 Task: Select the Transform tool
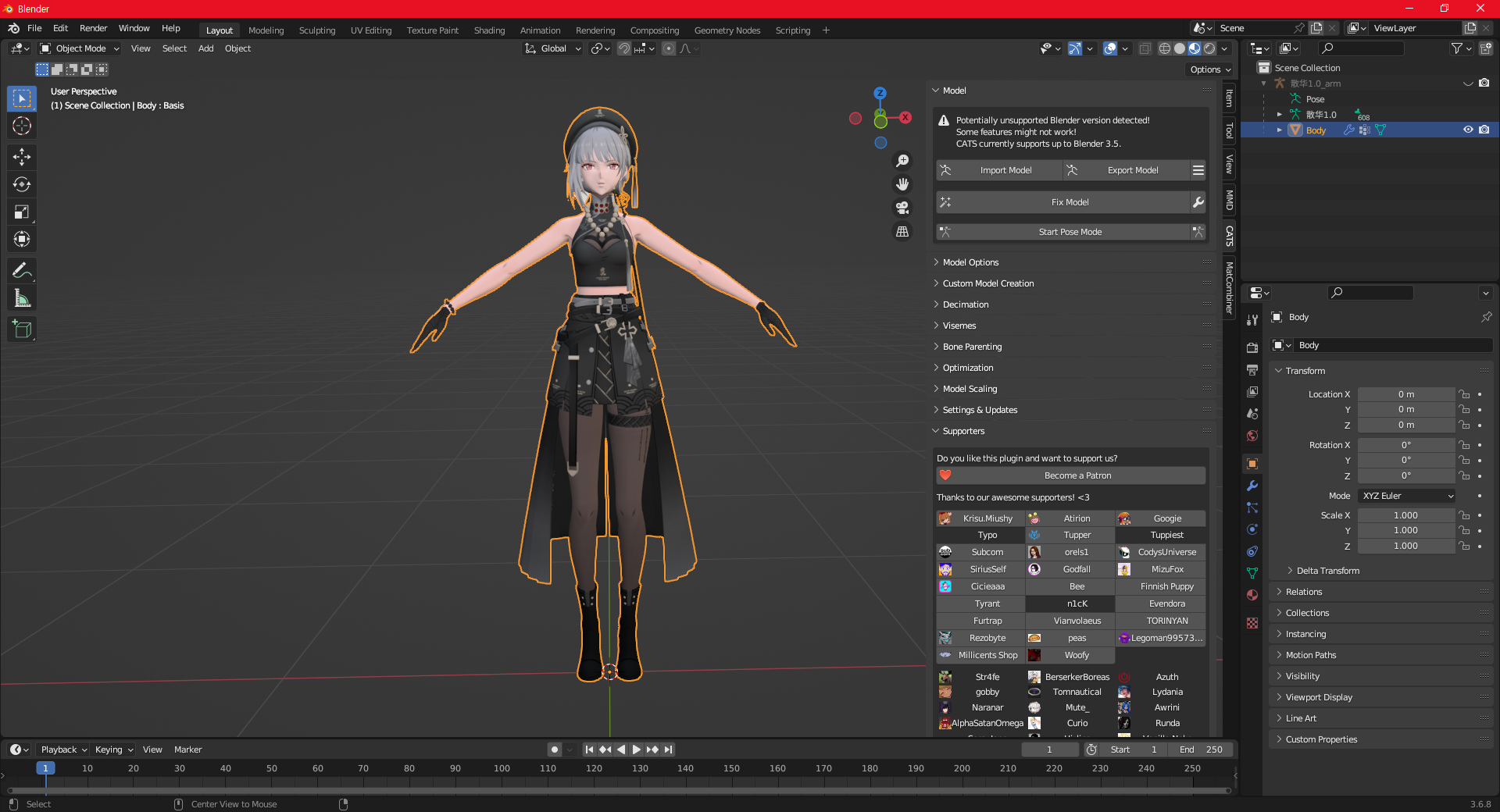point(22,239)
